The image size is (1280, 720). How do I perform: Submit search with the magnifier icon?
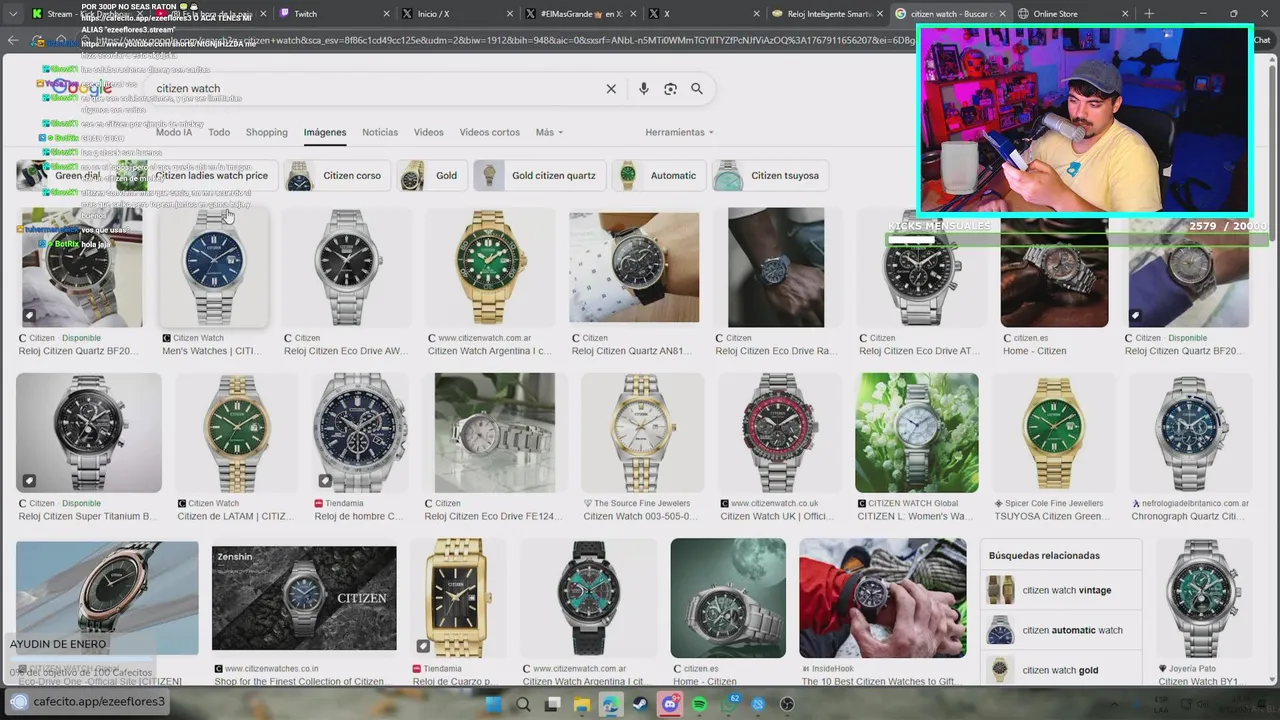(x=697, y=89)
